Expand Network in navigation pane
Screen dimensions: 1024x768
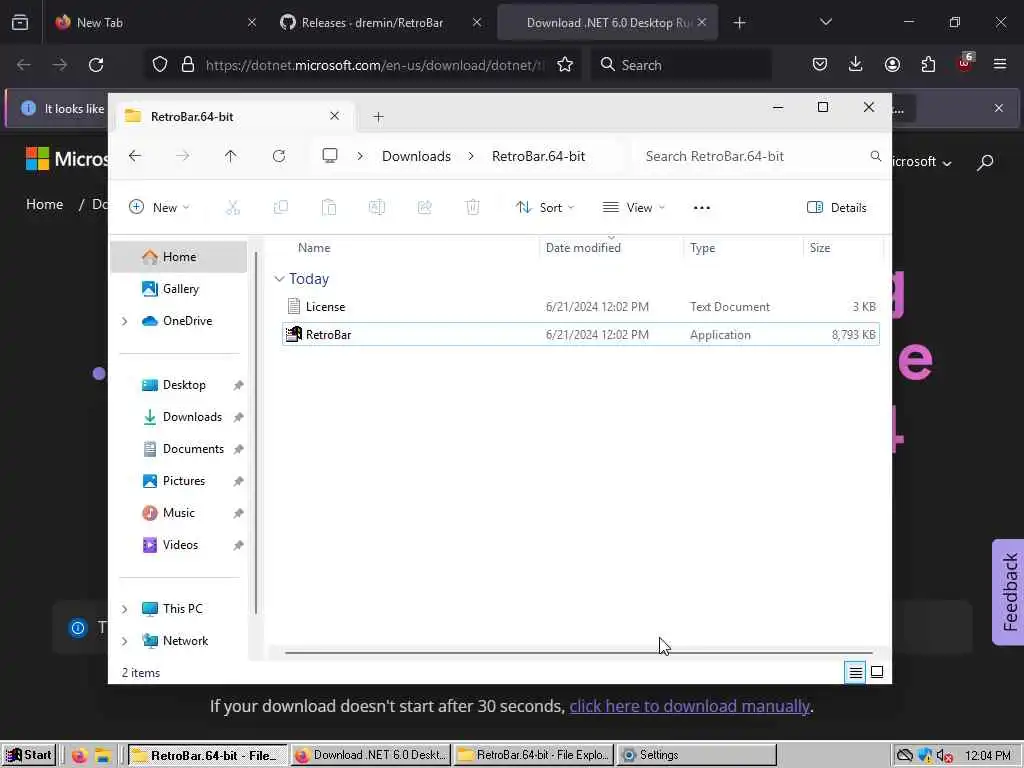[x=125, y=641]
